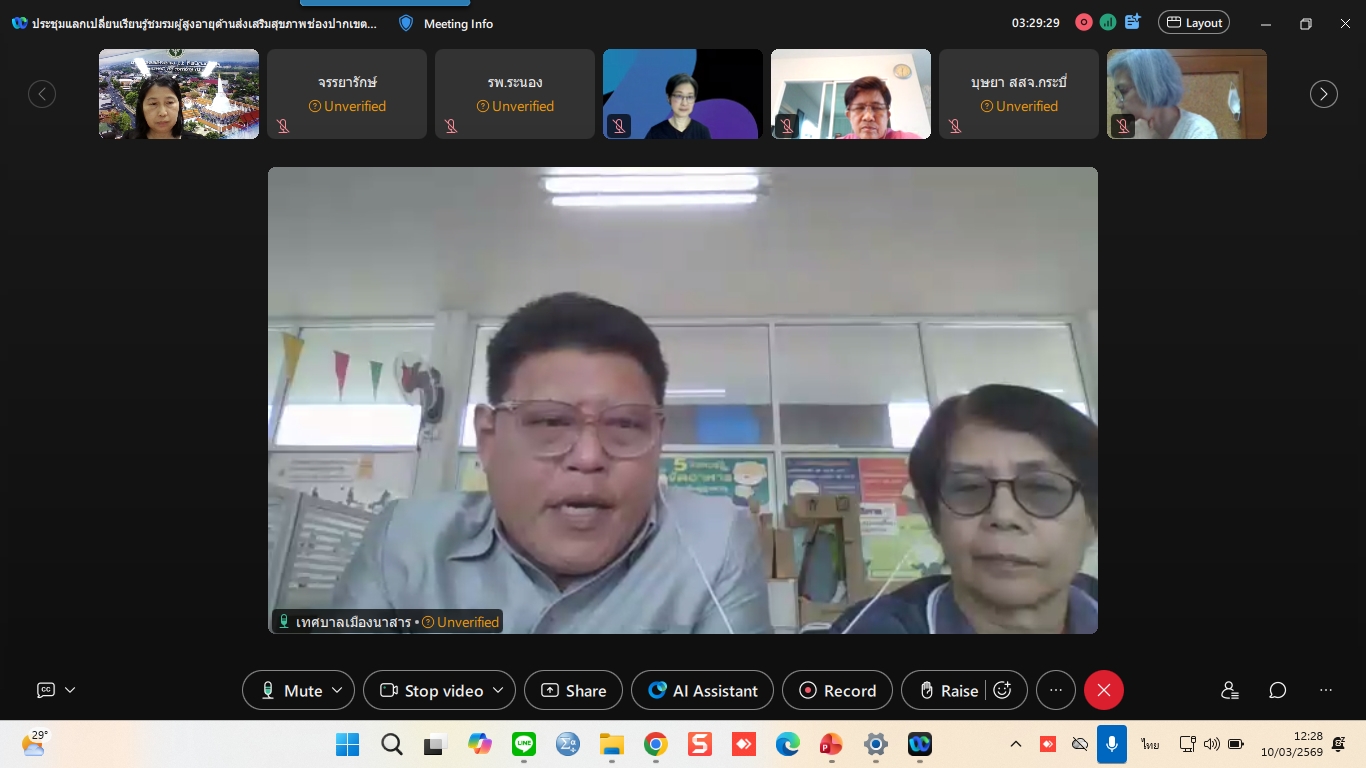
Task: Open the Layout menu
Action: (x=1193, y=22)
